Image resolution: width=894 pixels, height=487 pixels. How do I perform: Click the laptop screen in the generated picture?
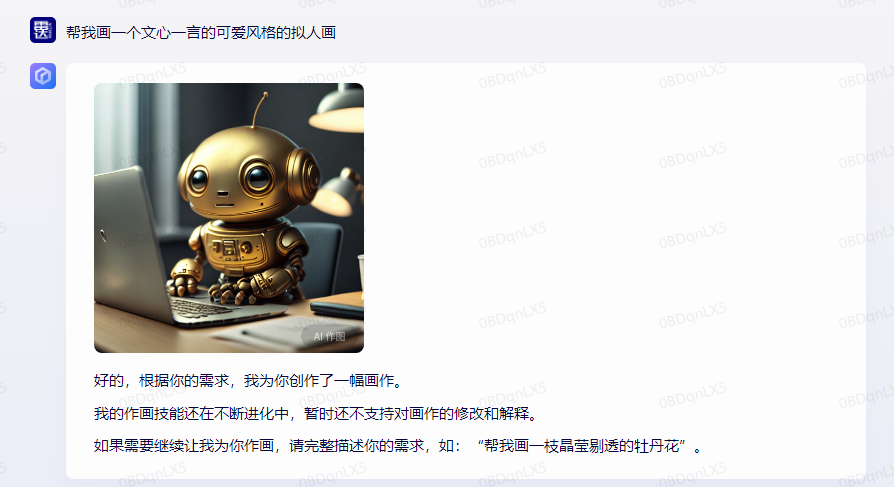[127, 240]
